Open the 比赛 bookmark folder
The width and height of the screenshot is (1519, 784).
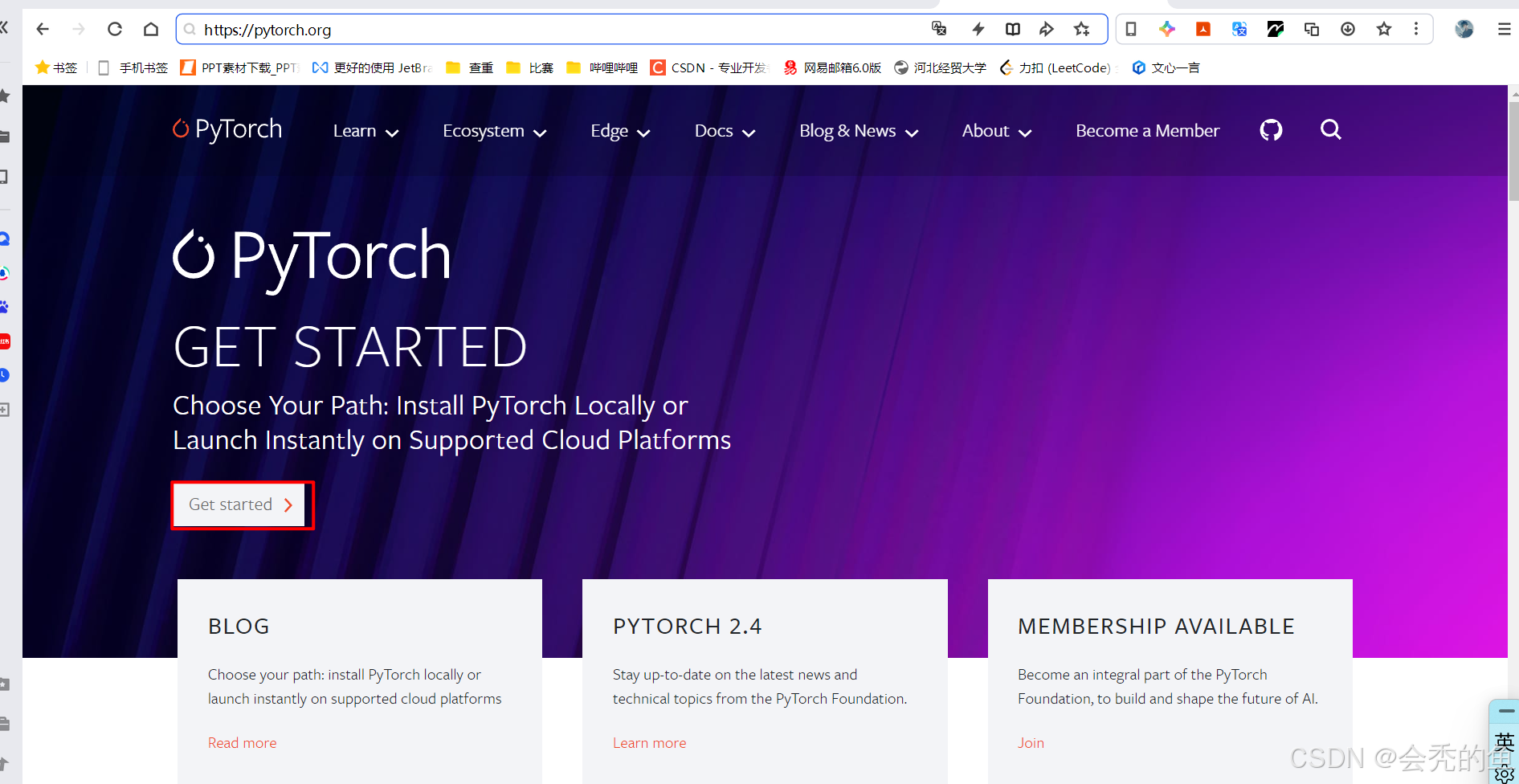click(x=530, y=67)
